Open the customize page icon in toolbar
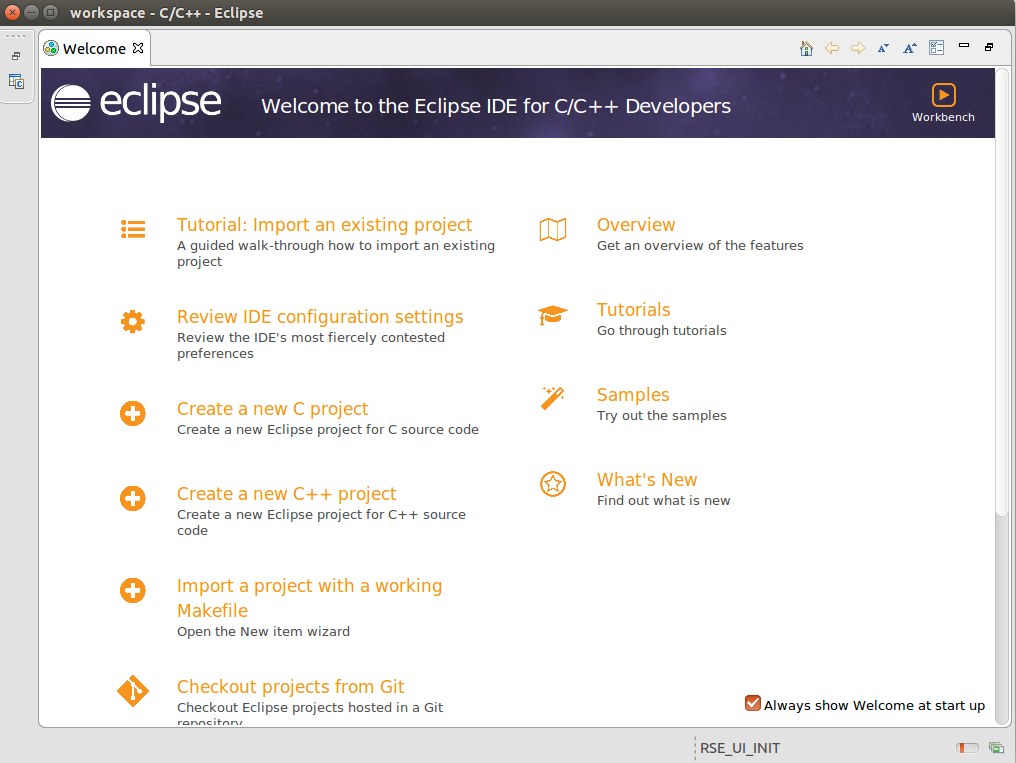 (936, 47)
